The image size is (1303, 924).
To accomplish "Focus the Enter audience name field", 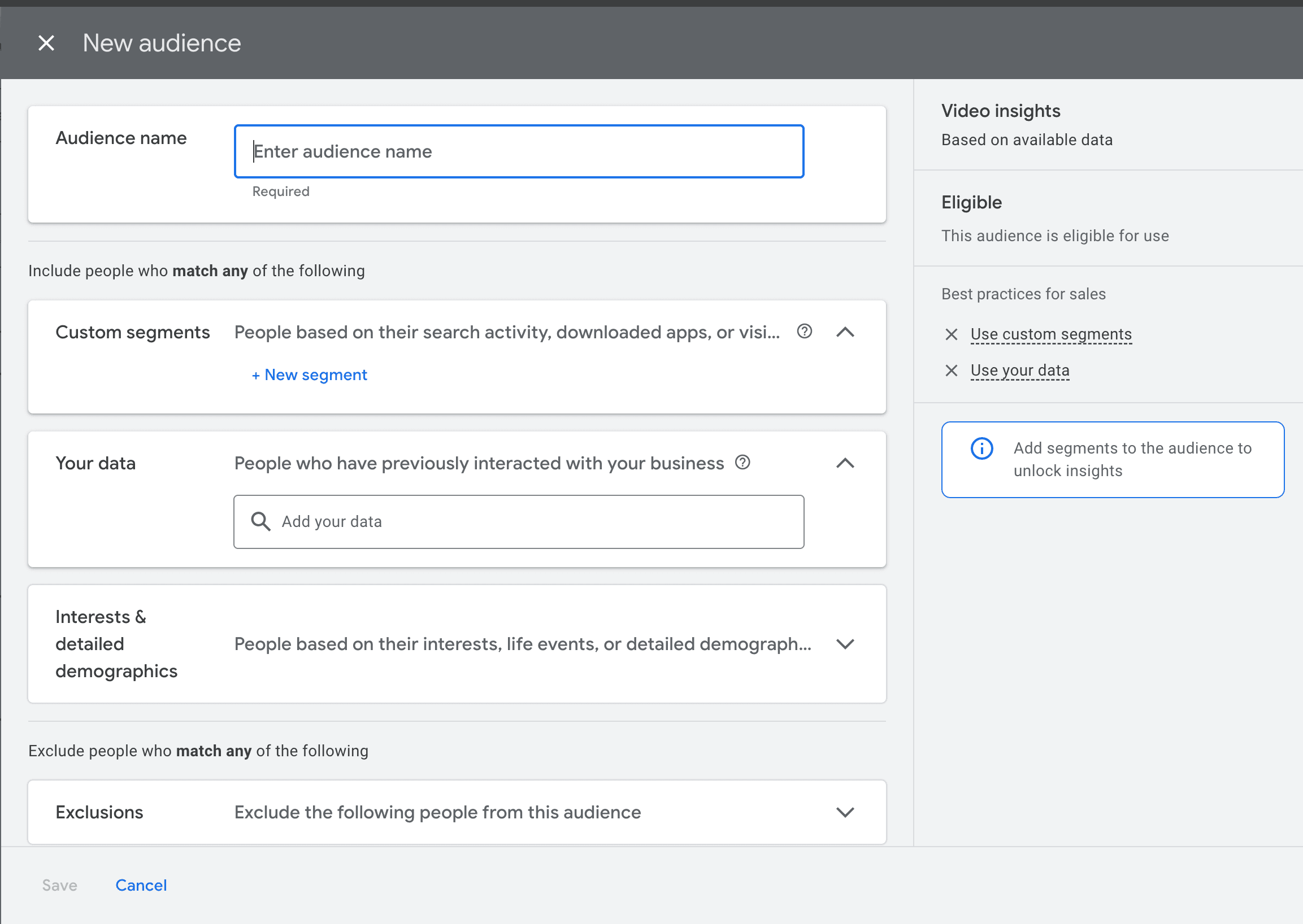I will click(x=518, y=151).
